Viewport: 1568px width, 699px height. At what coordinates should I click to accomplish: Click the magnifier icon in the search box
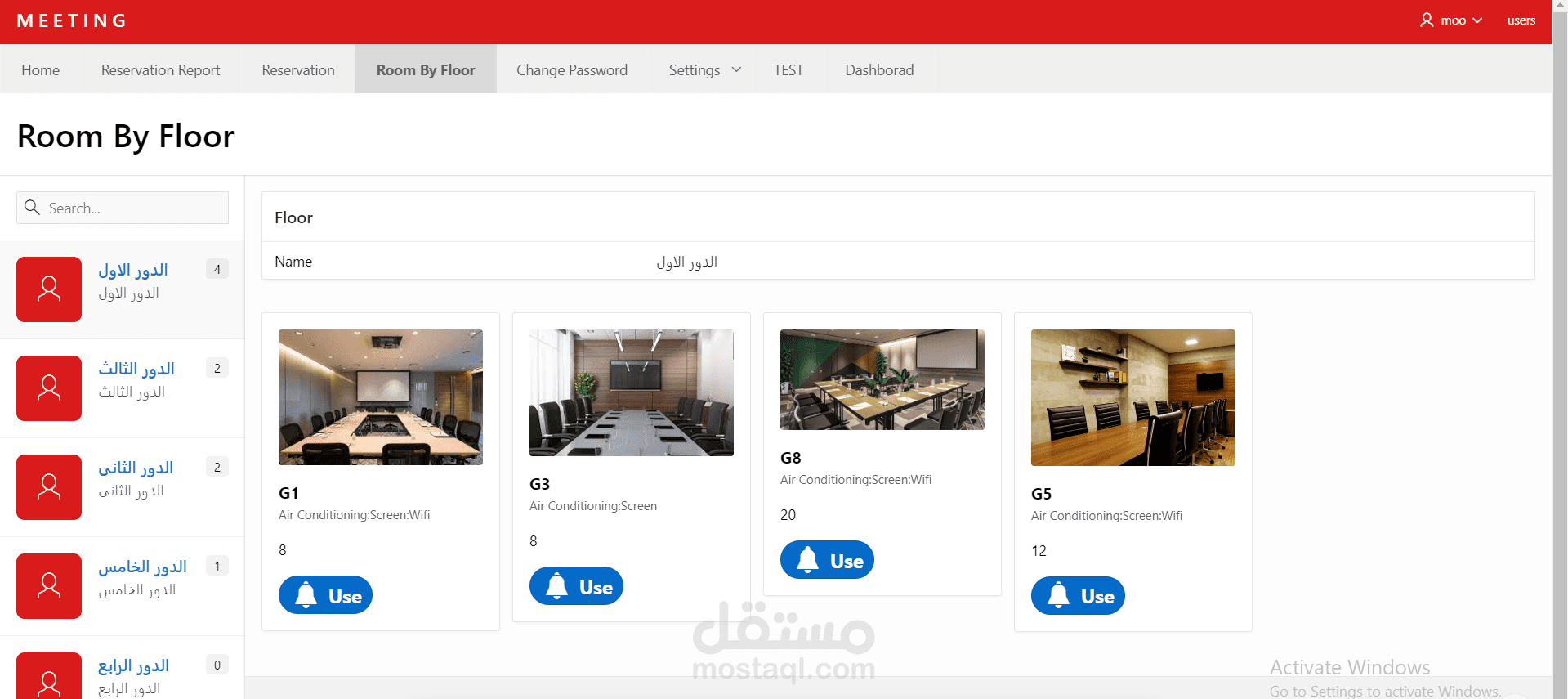coord(33,208)
